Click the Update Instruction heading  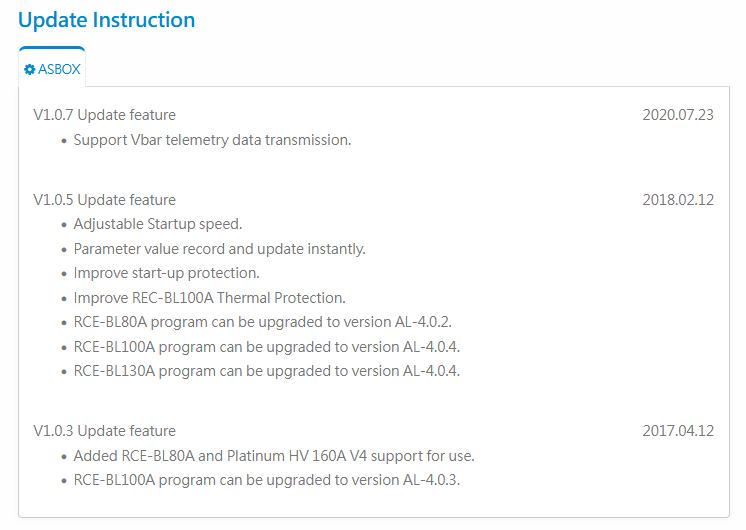click(x=107, y=20)
